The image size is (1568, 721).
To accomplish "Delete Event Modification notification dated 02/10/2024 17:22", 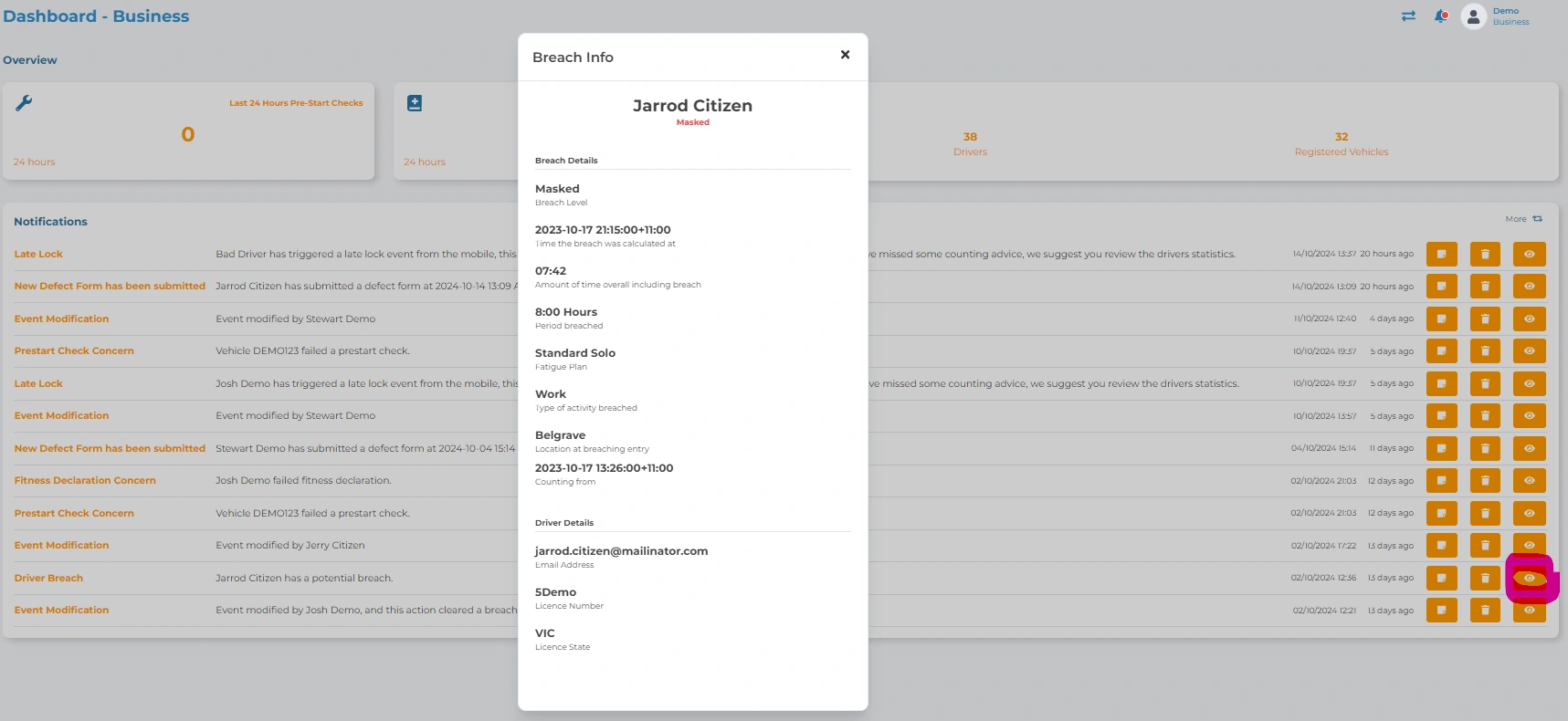I will 1486,546.
